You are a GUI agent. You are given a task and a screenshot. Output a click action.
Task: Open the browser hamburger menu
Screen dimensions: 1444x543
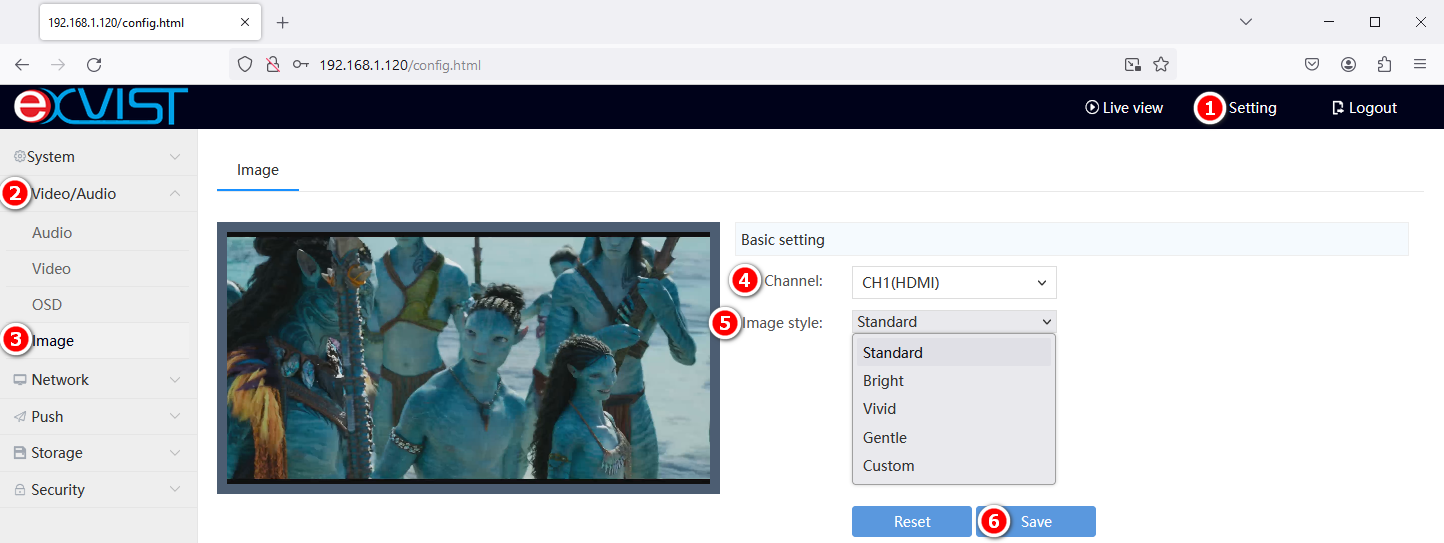tap(1420, 65)
